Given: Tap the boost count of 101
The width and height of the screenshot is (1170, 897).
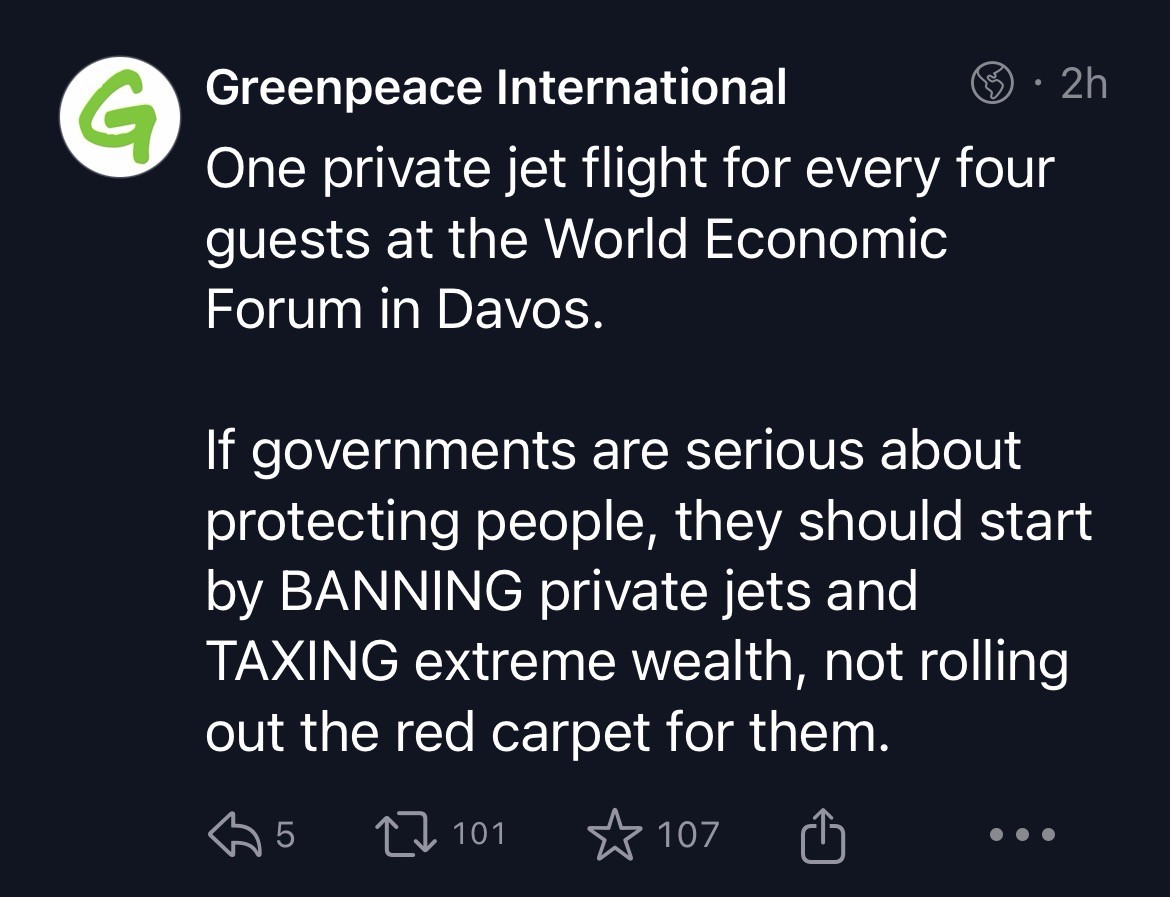Looking at the screenshot, I should (x=480, y=834).
